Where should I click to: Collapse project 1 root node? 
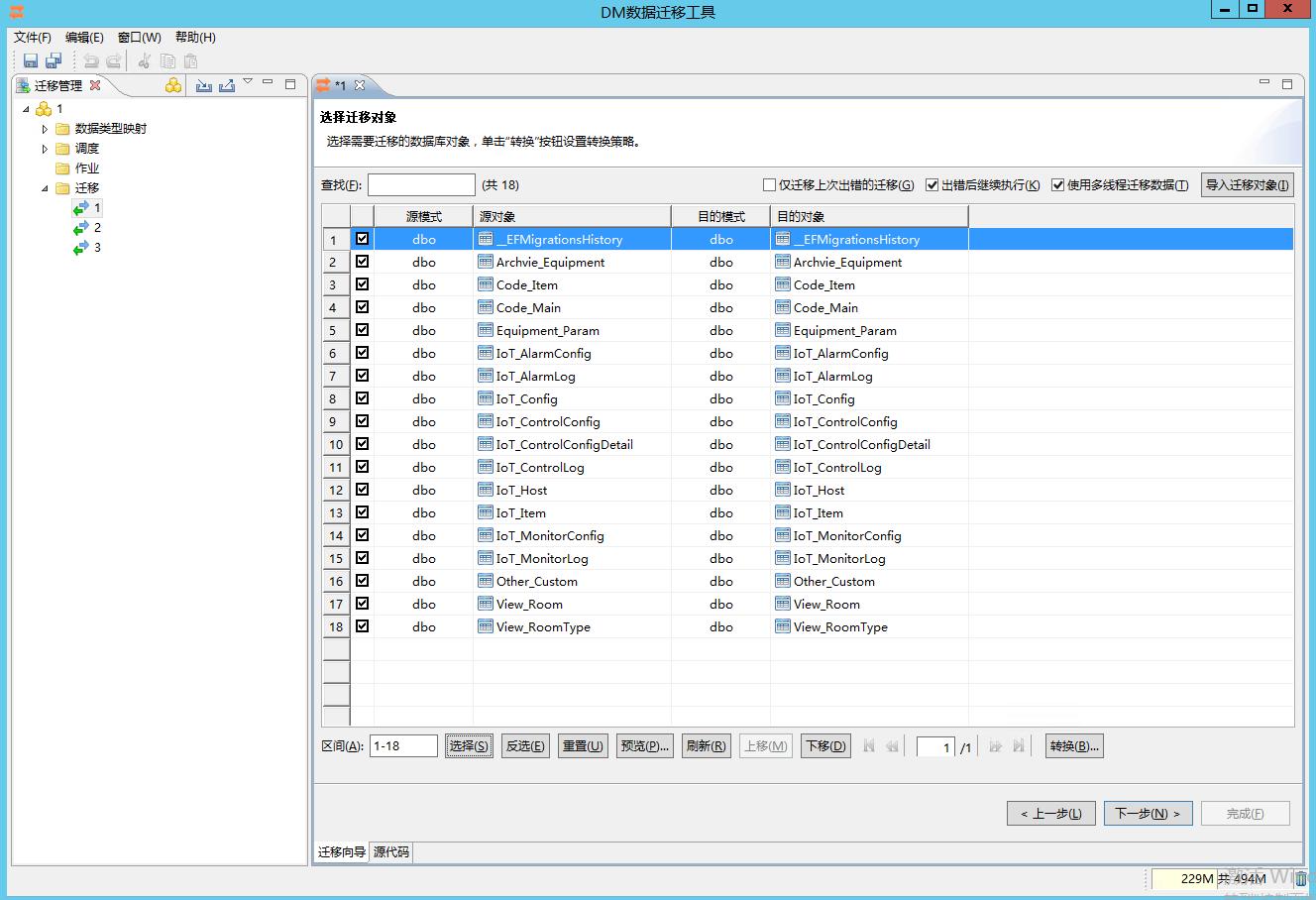[27, 109]
